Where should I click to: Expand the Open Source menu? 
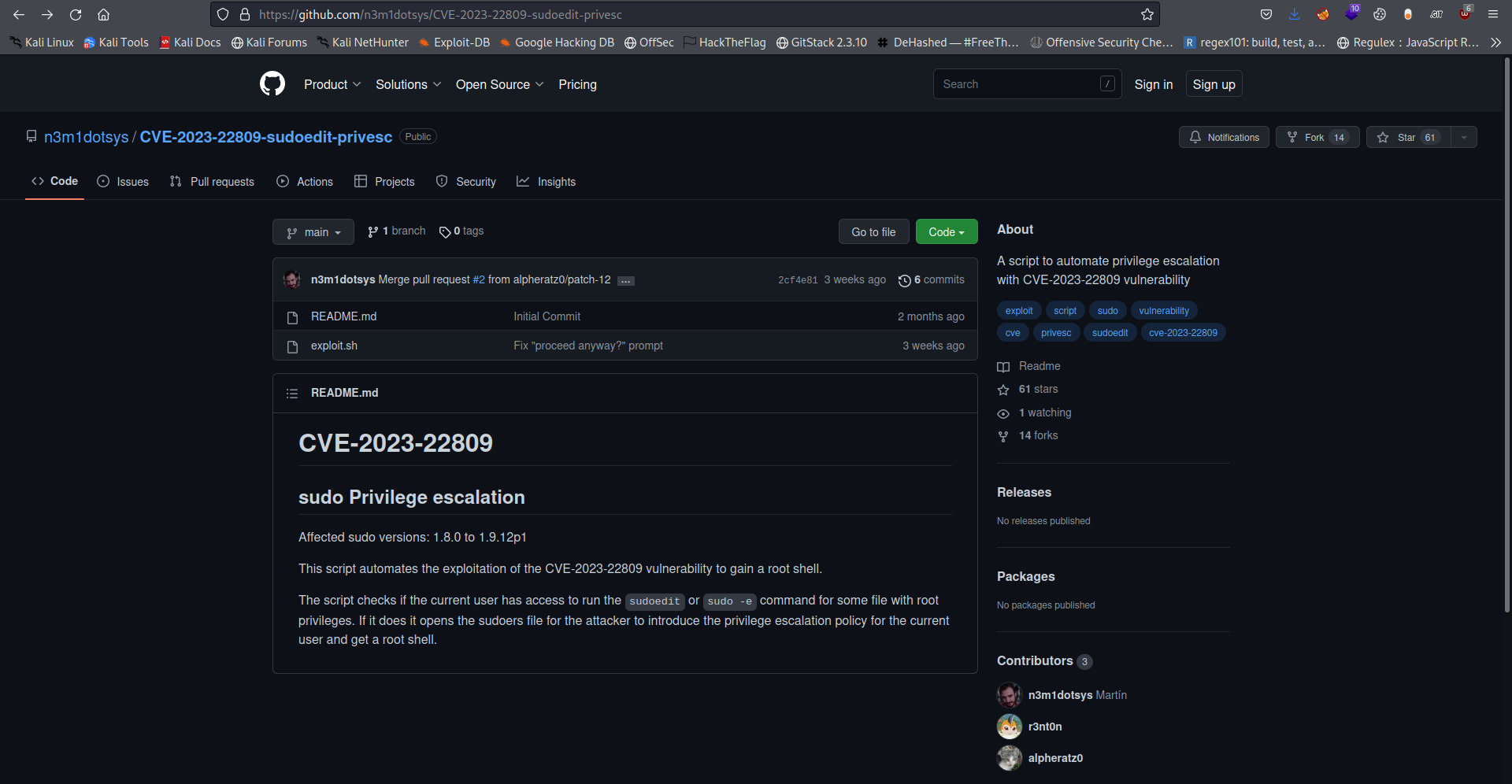(x=499, y=84)
